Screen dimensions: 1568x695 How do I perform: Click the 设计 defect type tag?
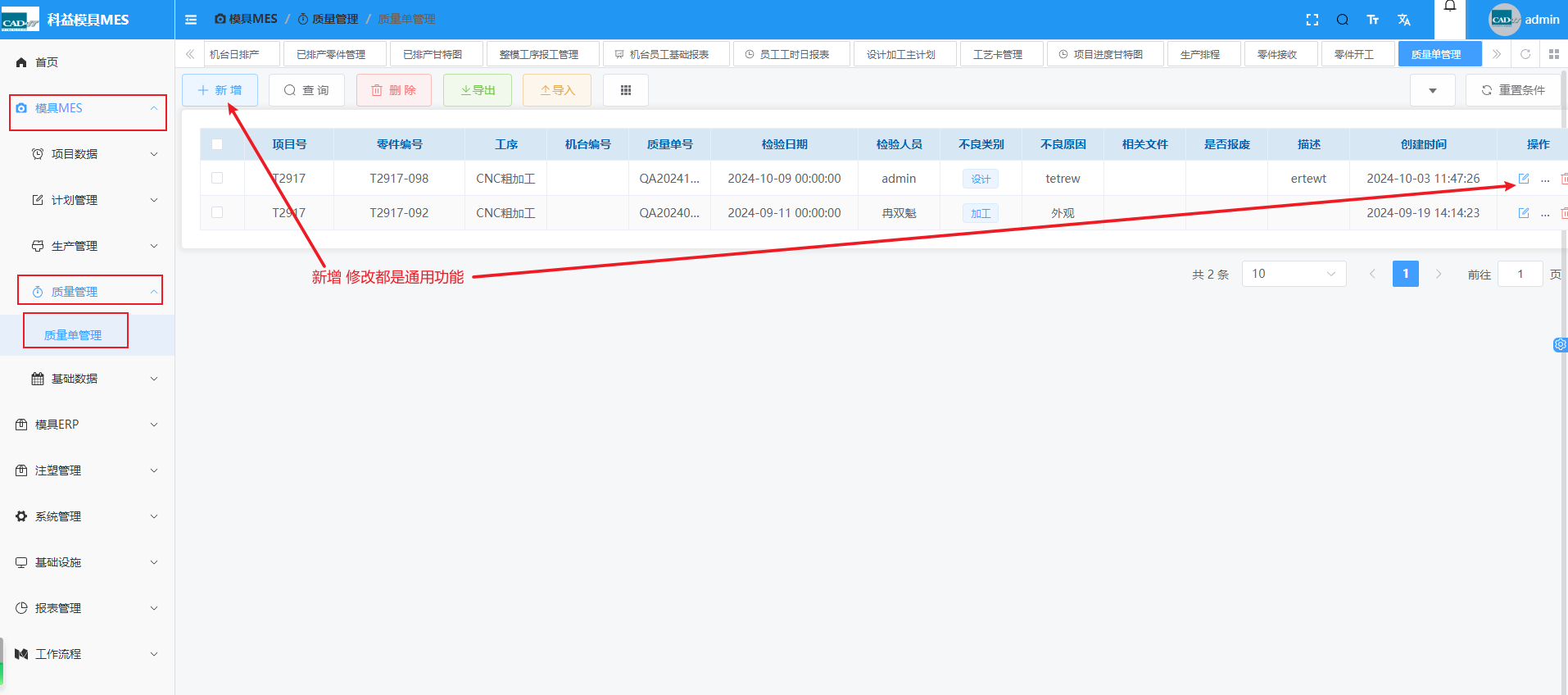pos(981,179)
